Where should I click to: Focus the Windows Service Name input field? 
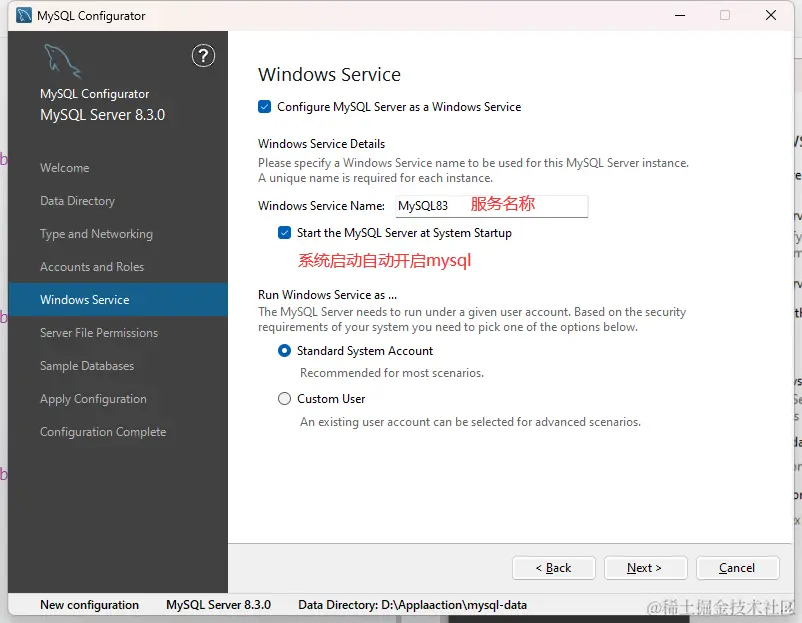(x=492, y=206)
